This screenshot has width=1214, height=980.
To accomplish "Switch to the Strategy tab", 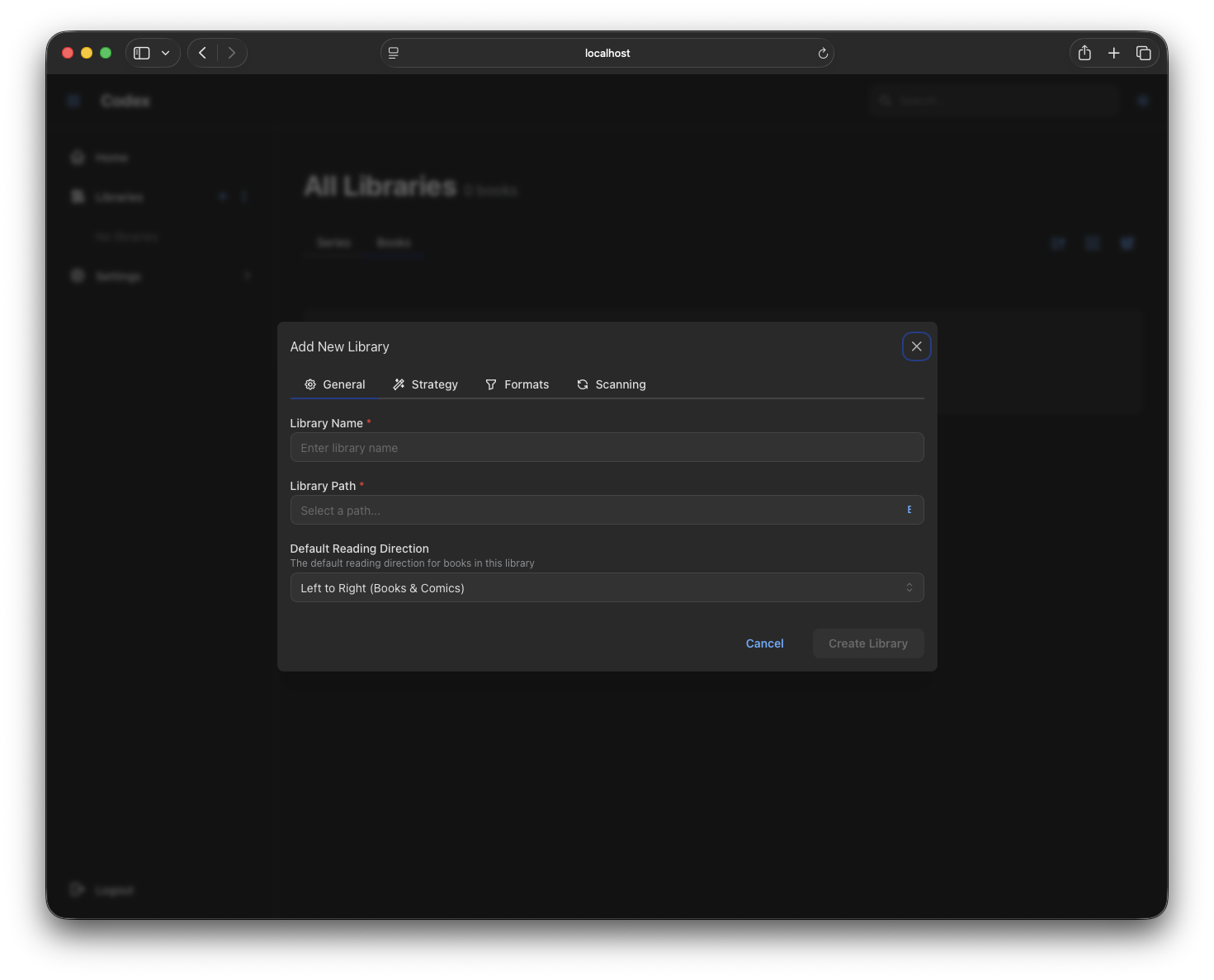I will [426, 384].
